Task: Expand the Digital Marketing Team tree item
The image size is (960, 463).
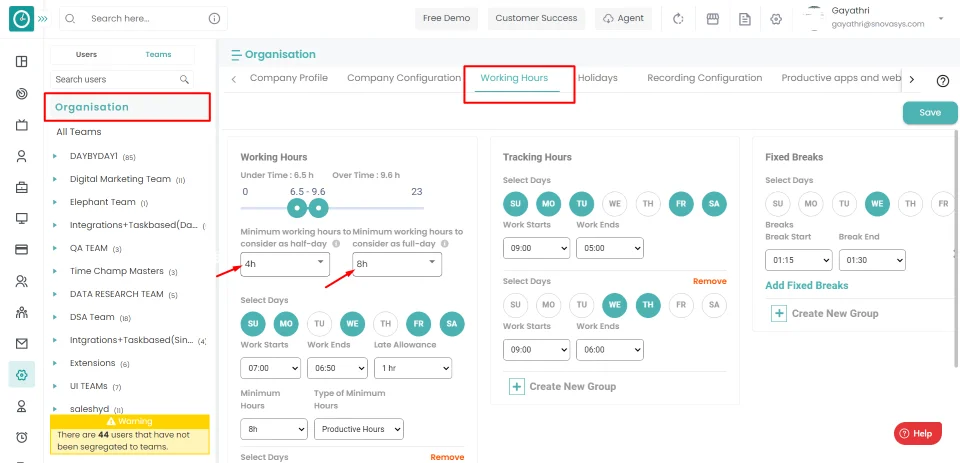Action: pos(55,179)
